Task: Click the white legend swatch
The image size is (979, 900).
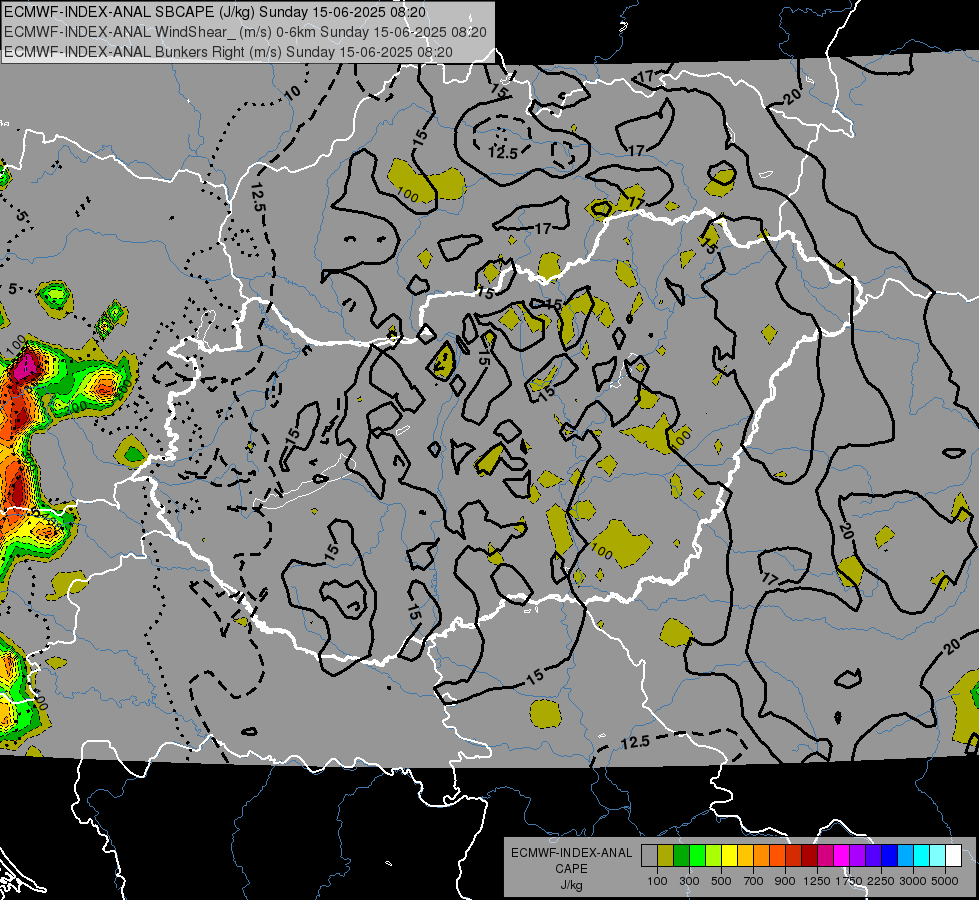Action: click(x=953, y=856)
